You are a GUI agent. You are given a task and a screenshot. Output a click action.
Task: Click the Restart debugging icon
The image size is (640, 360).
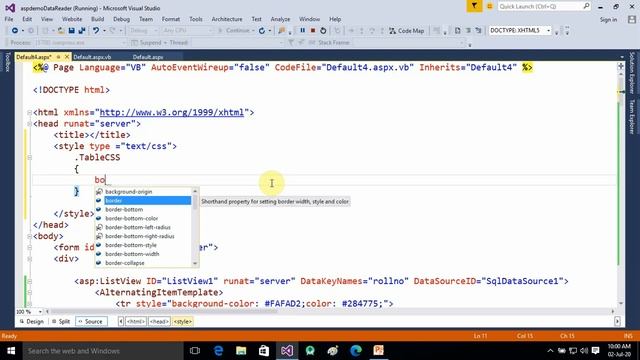tap(323, 31)
